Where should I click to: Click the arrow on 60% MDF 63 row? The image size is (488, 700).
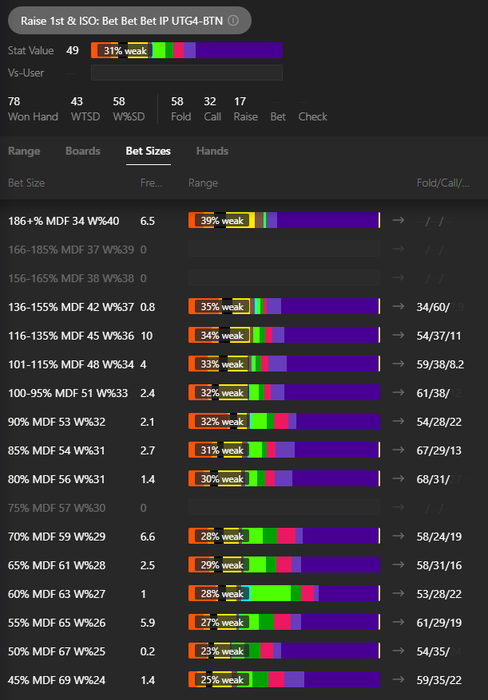[x=398, y=593]
